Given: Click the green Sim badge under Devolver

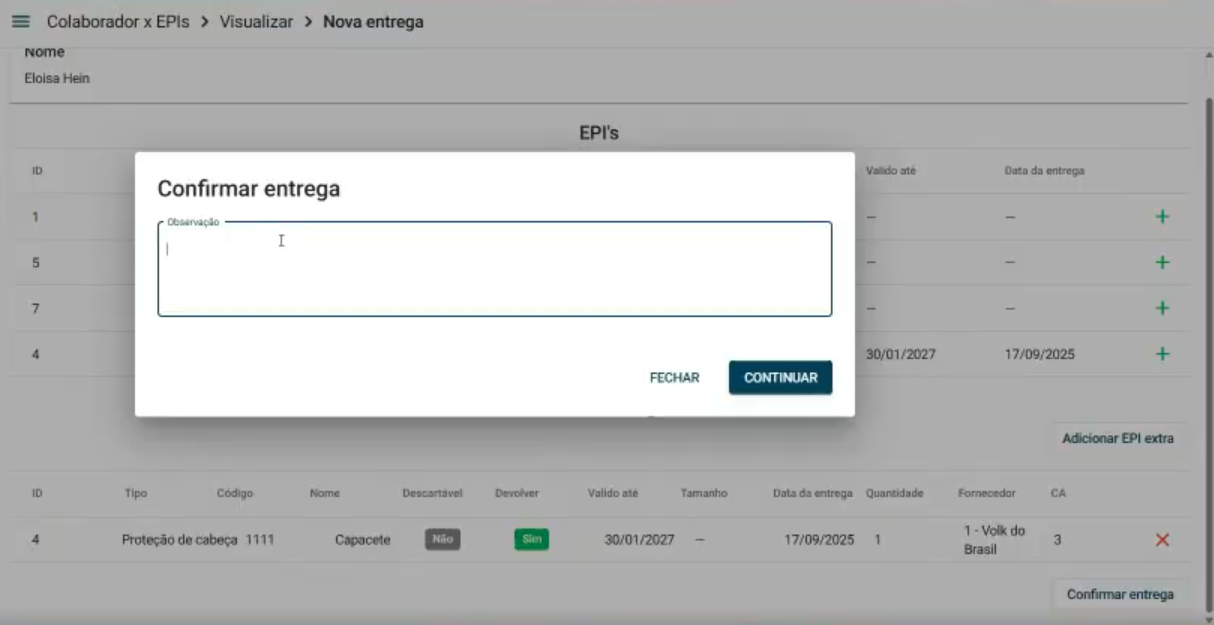Looking at the screenshot, I should [x=531, y=539].
